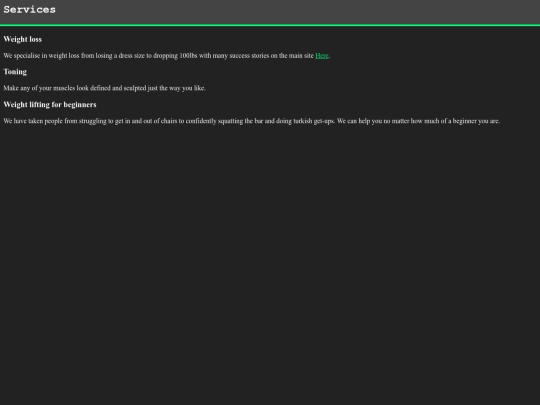Select the 'Weight loss' heading

coord(23,39)
